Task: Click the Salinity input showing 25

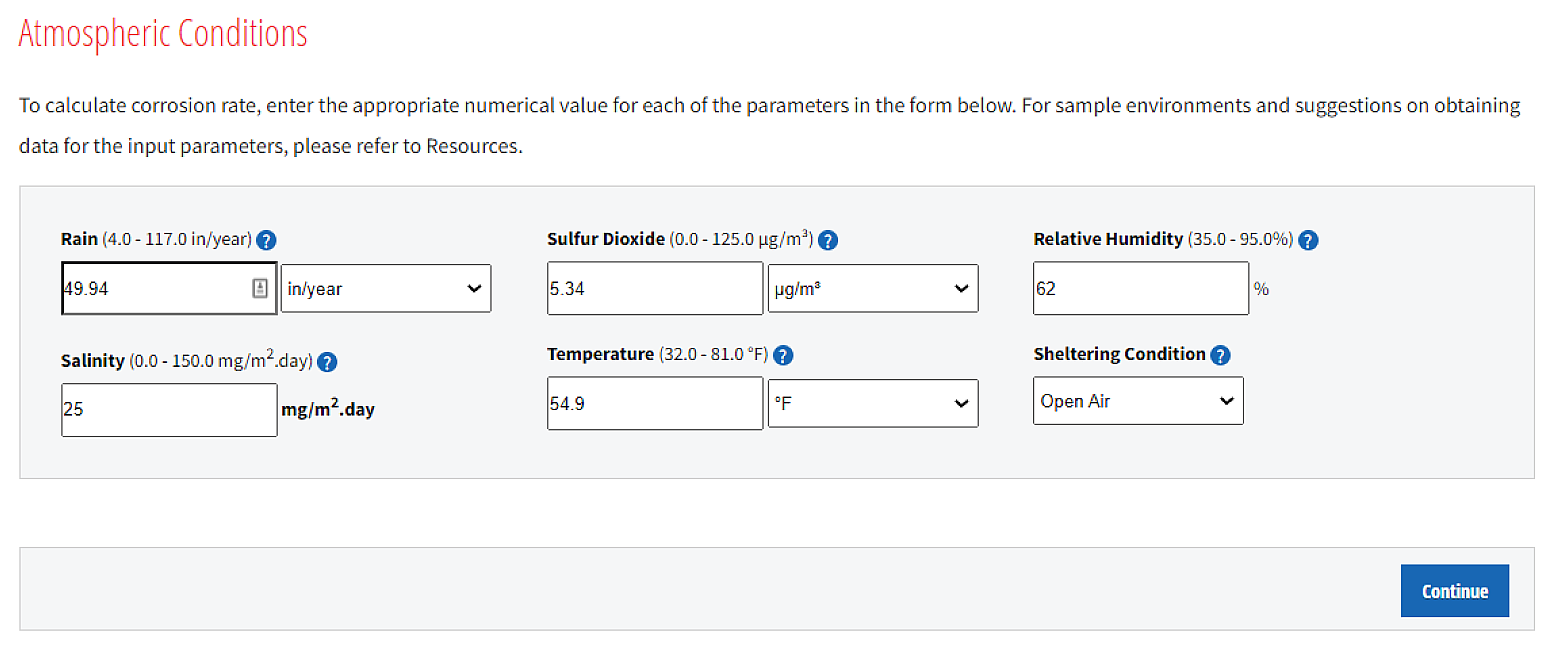Action: [168, 410]
